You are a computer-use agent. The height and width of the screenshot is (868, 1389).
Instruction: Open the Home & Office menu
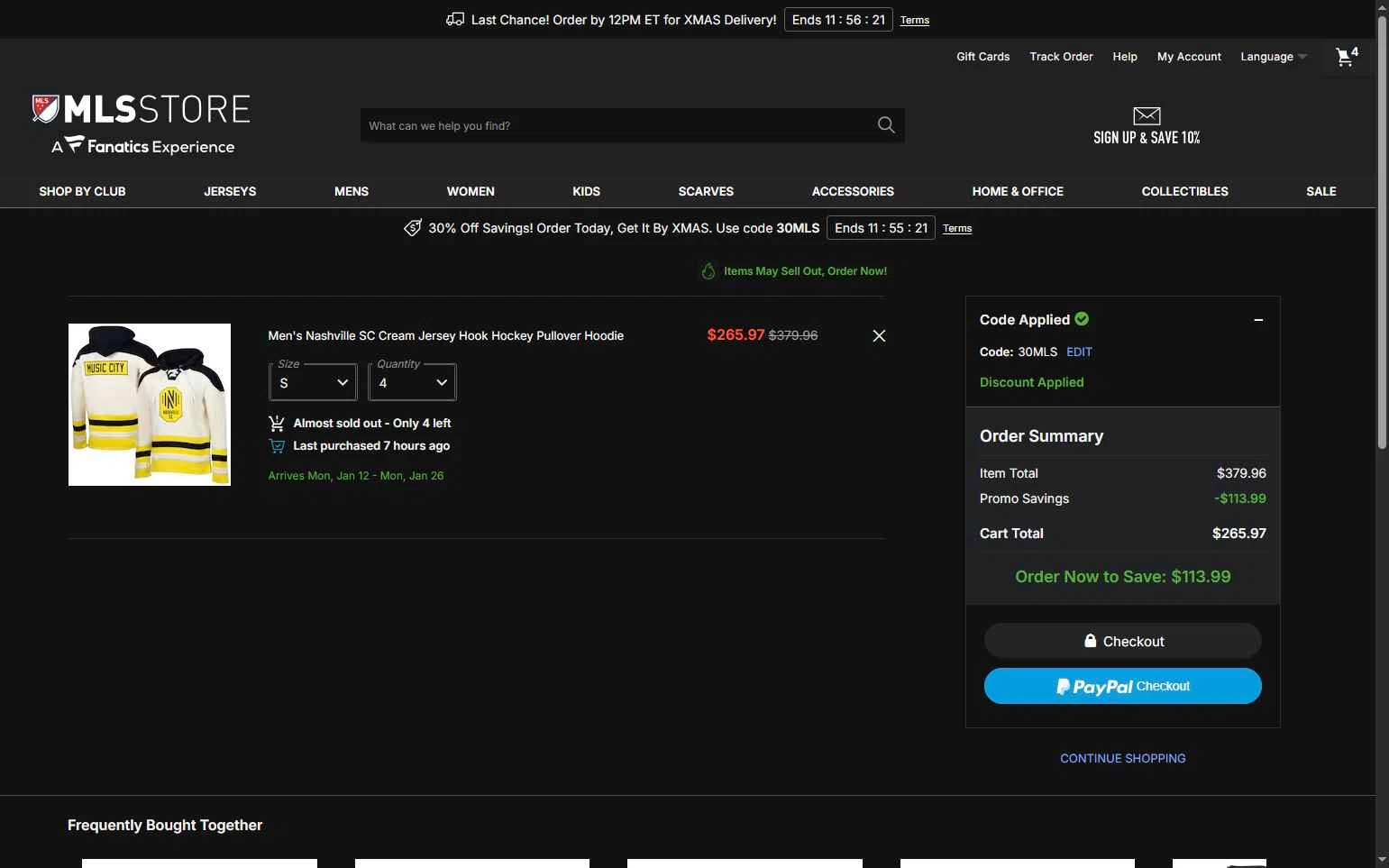pyautogui.click(x=1018, y=191)
